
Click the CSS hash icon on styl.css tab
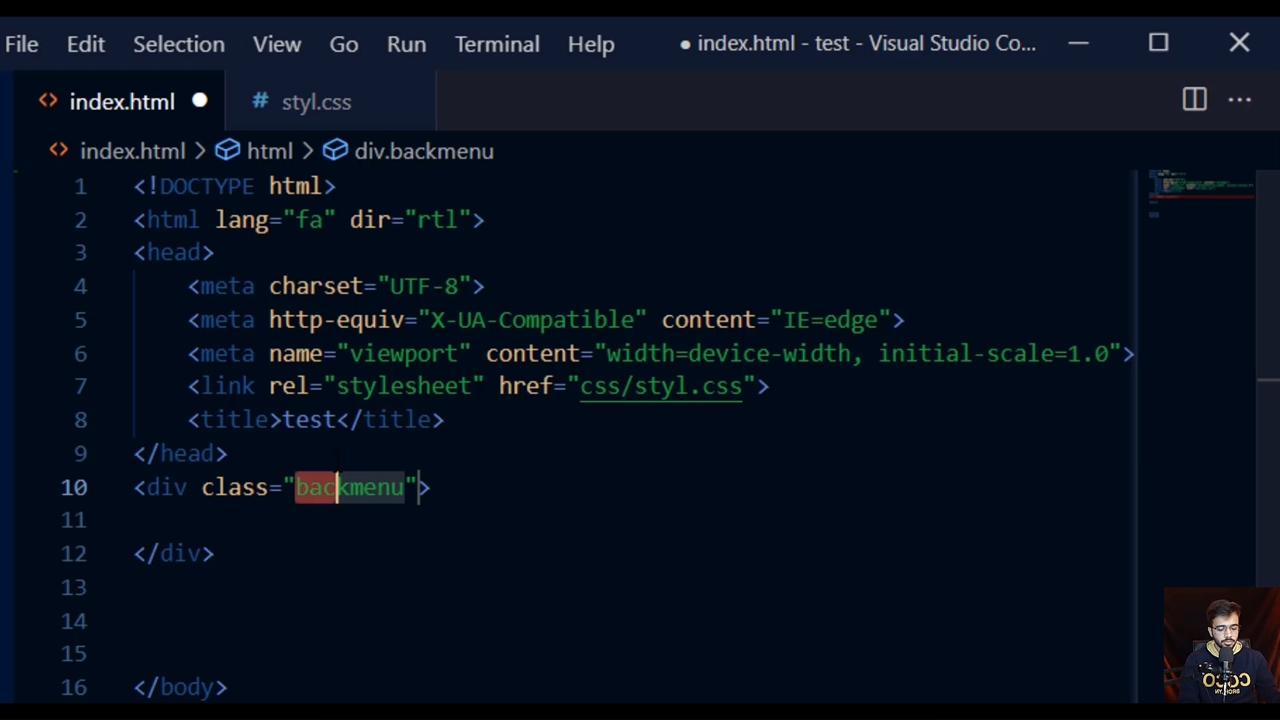260,101
